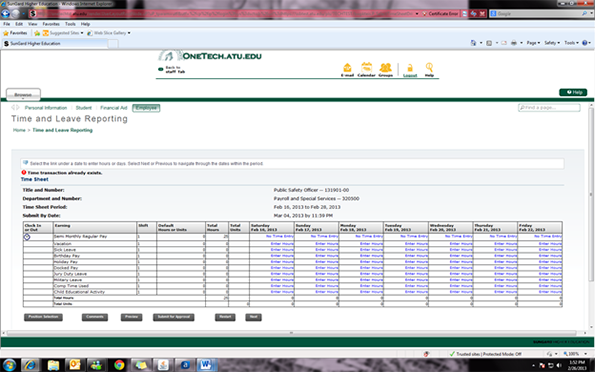Click the Submit for Approval button

click(x=174, y=317)
